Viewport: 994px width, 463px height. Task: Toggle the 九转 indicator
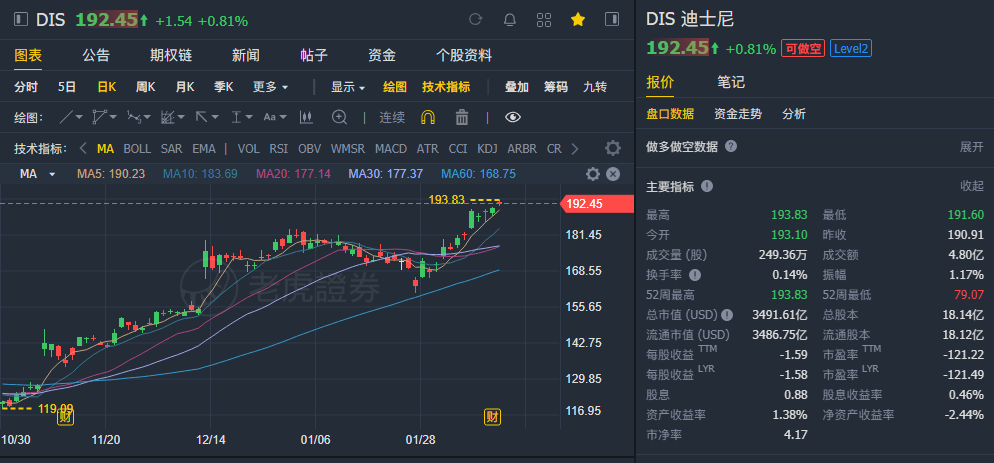coord(595,87)
